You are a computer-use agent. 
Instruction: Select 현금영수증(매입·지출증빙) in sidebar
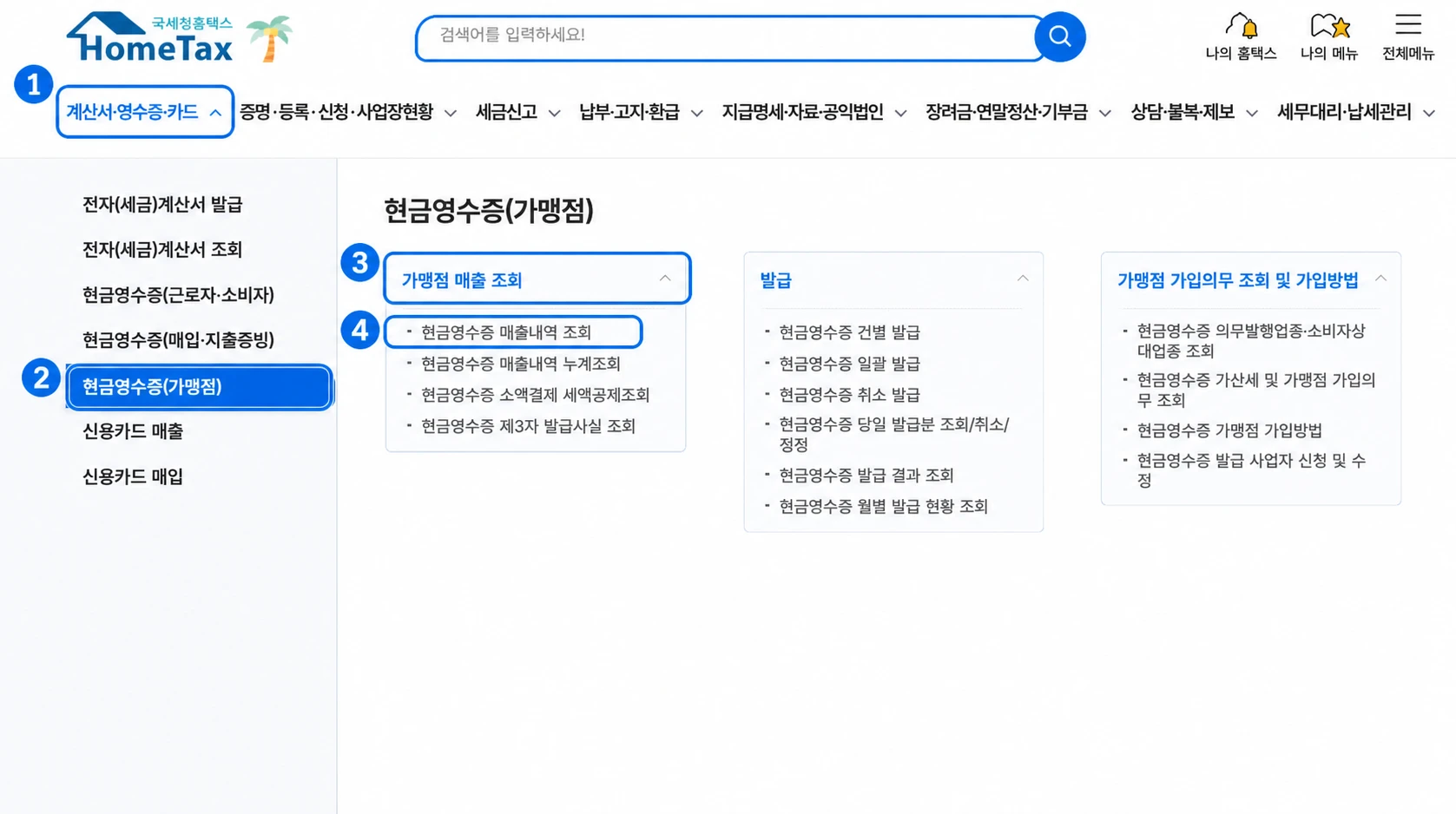[178, 340]
